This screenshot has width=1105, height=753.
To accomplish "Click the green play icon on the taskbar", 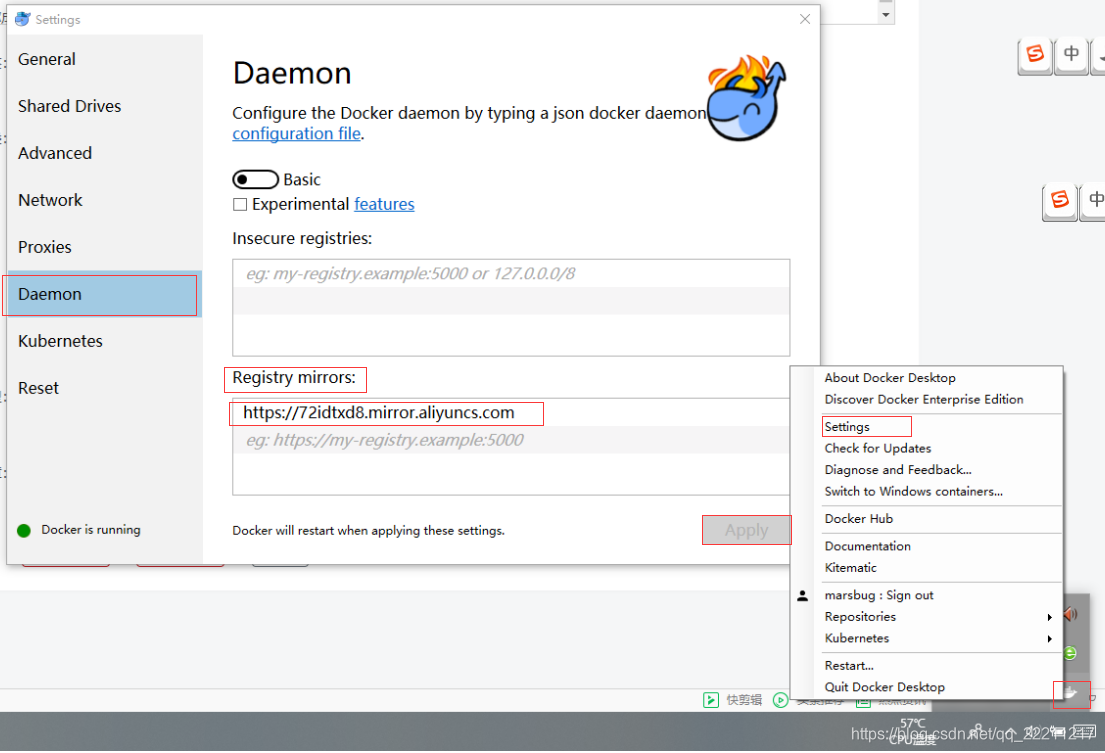I will coord(781,700).
